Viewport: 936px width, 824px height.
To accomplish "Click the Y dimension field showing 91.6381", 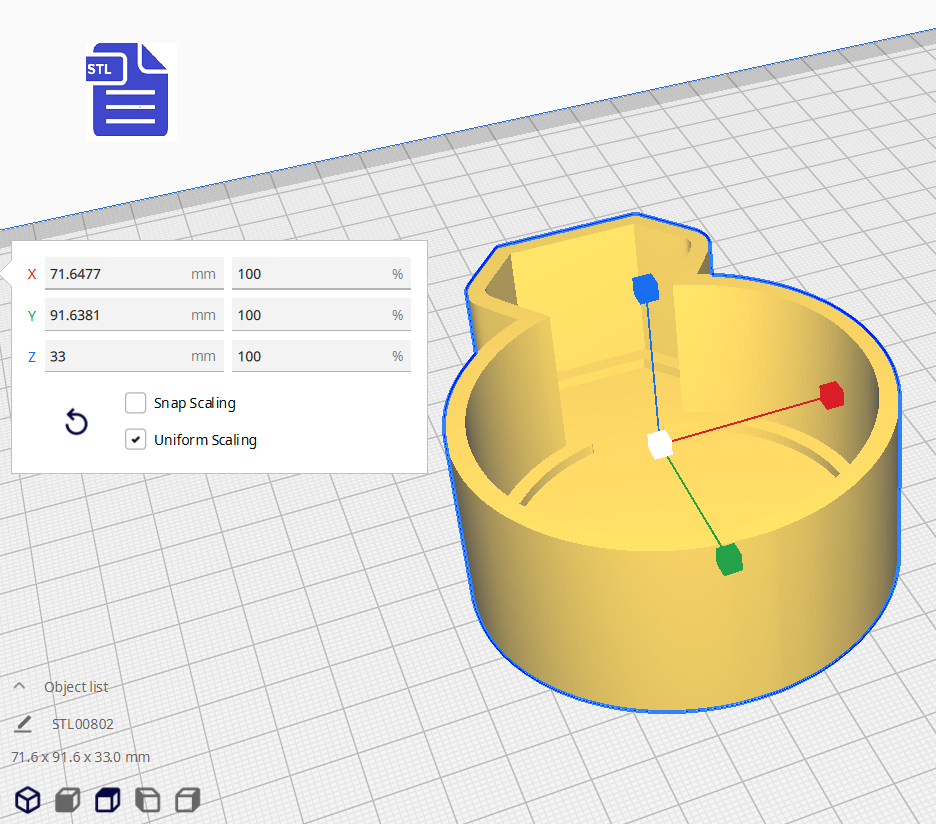I will [x=115, y=315].
